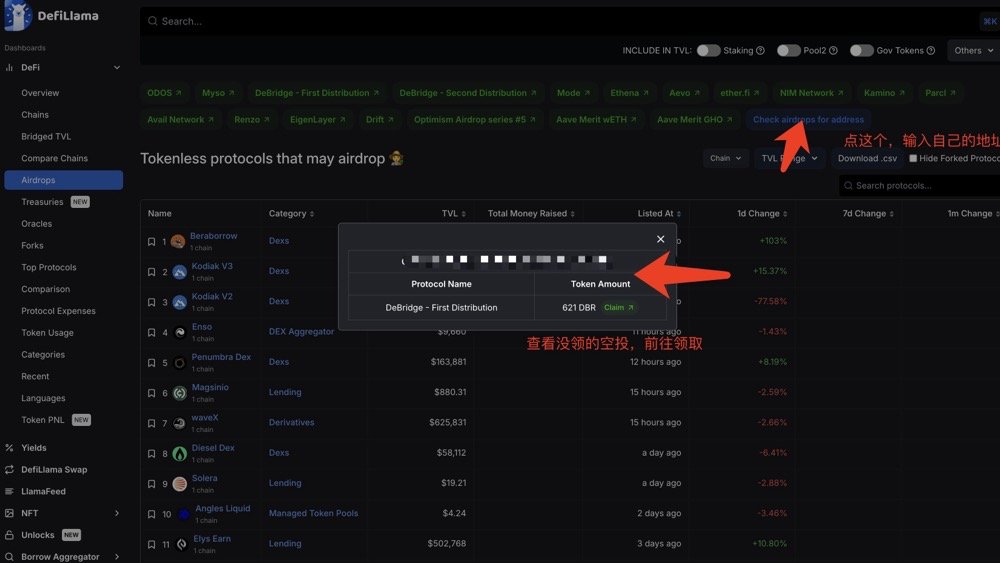Click the Solera protocol logo
This screenshot has width=1000, height=563.
[180, 484]
